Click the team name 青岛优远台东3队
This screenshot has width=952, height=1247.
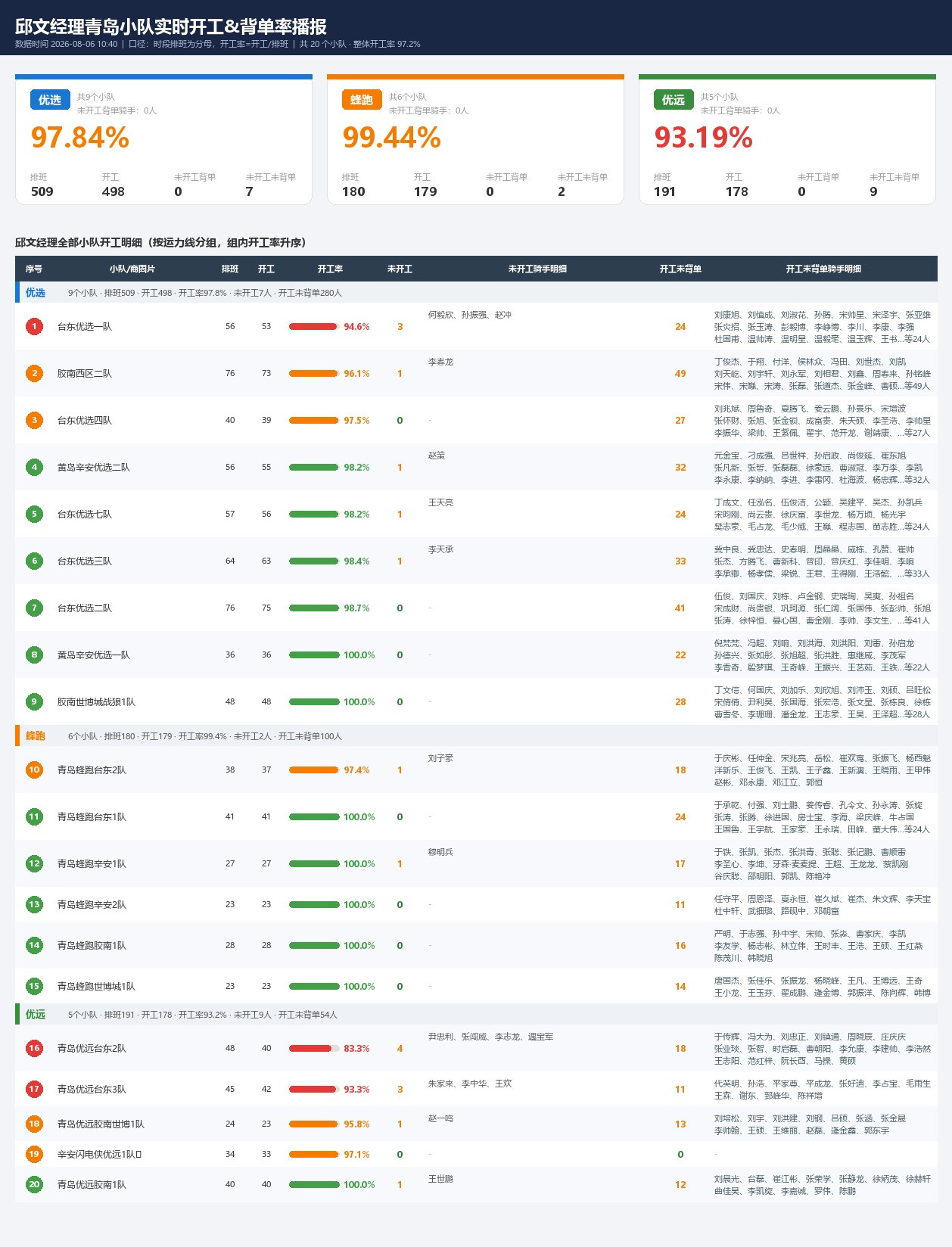(92, 1089)
